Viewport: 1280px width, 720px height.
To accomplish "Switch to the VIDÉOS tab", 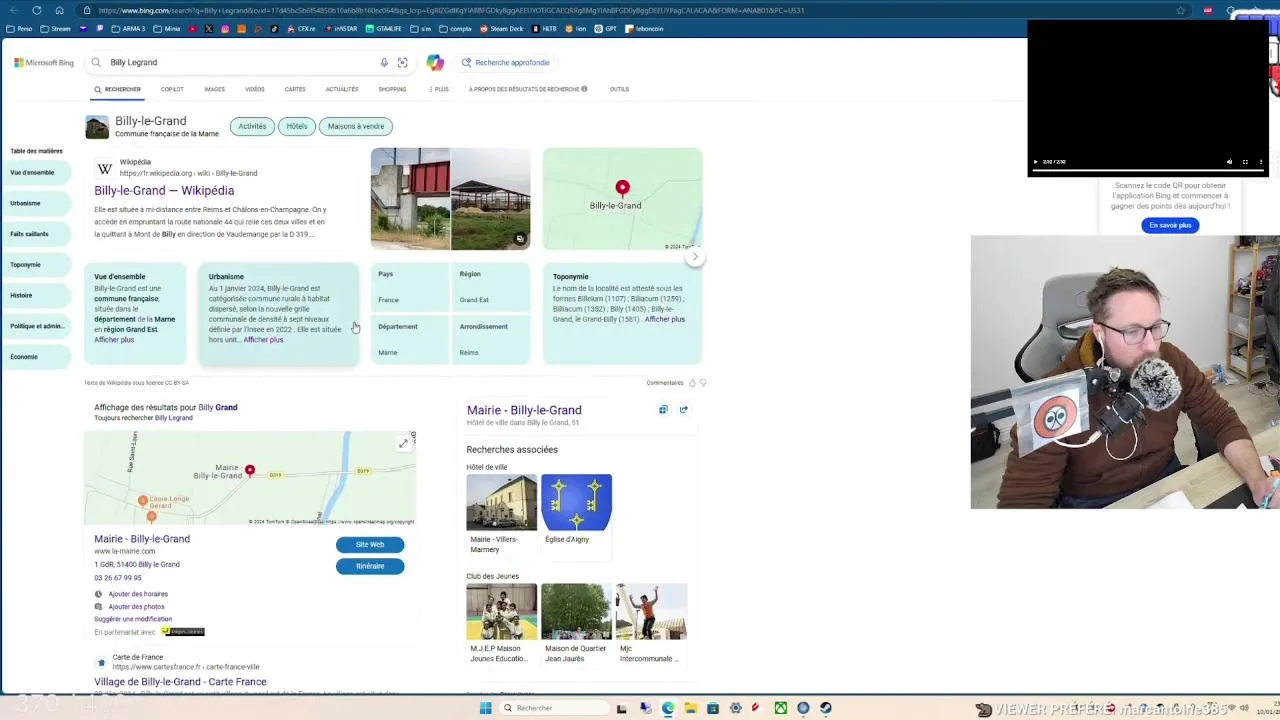I will 255,89.
